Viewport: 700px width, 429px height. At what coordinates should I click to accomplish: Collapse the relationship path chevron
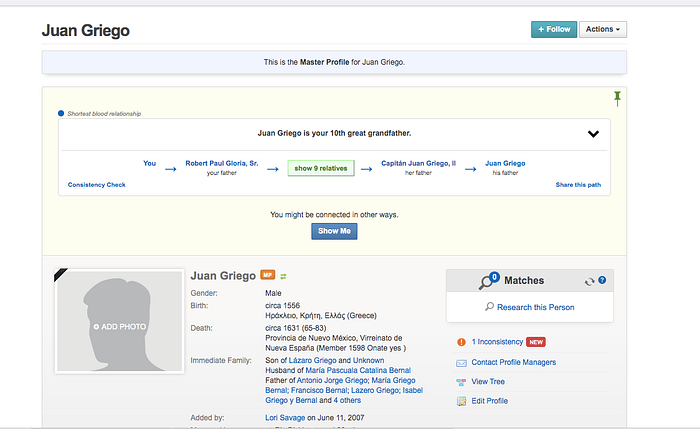(593, 133)
